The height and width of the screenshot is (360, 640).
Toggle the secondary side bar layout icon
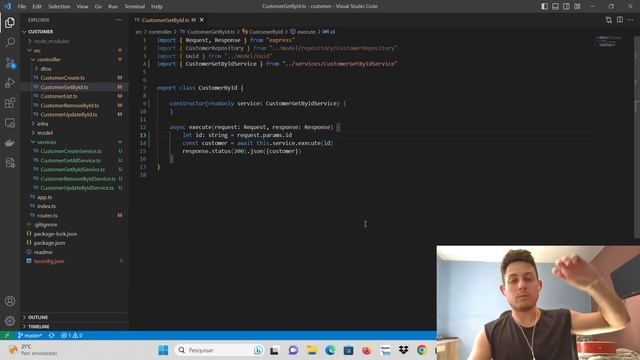pos(566,7)
